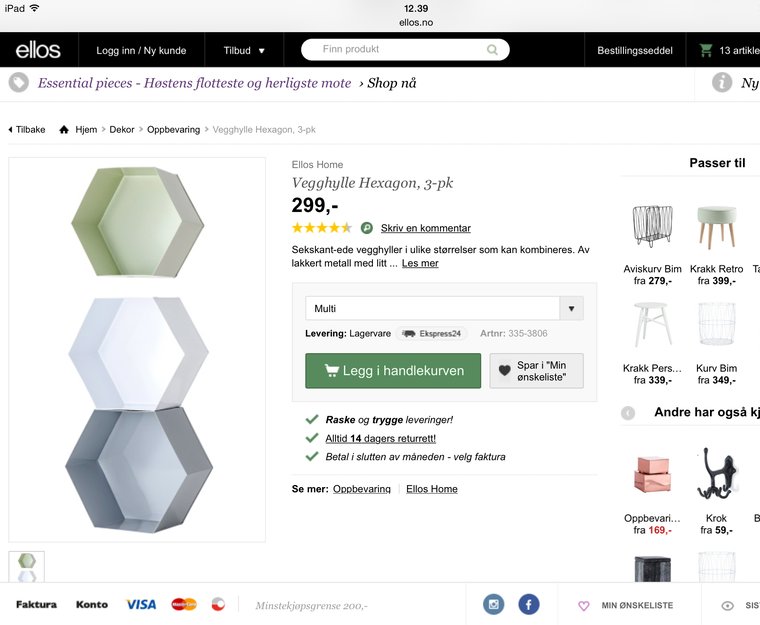Click the heart icon by Min ønskeliste

tap(584, 605)
